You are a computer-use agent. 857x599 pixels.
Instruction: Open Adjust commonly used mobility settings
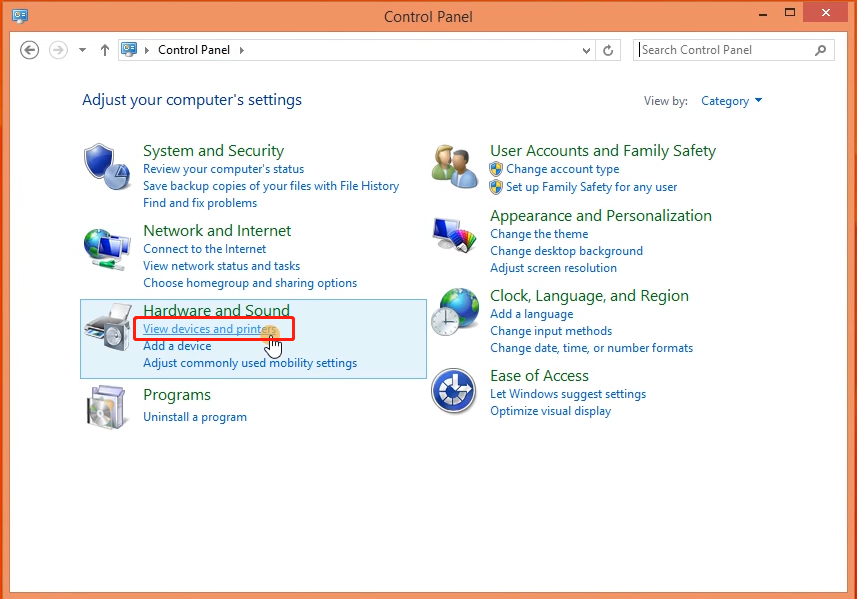[x=250, y=363]
